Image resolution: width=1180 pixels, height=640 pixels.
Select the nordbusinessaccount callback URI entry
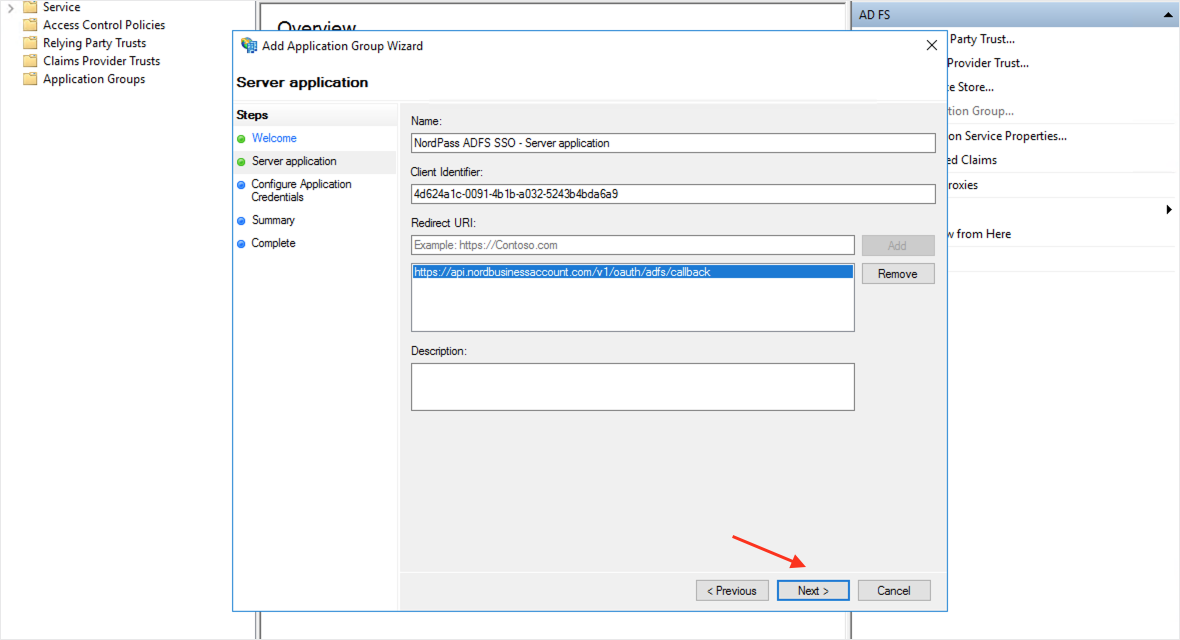(x=632, y=273)
